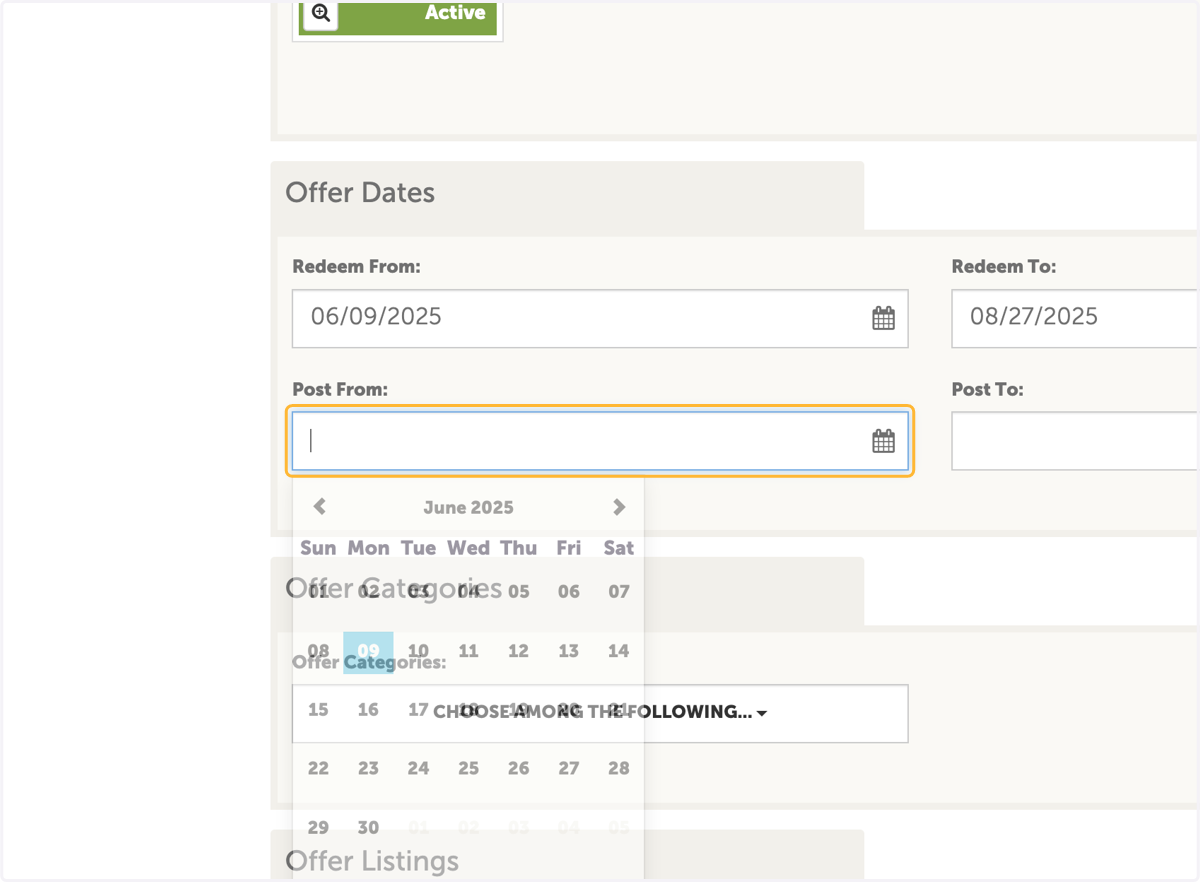Screen dimensions: 1200x882
Task: Choose June 23 in the calendar
Action: [x=368, y=769]
